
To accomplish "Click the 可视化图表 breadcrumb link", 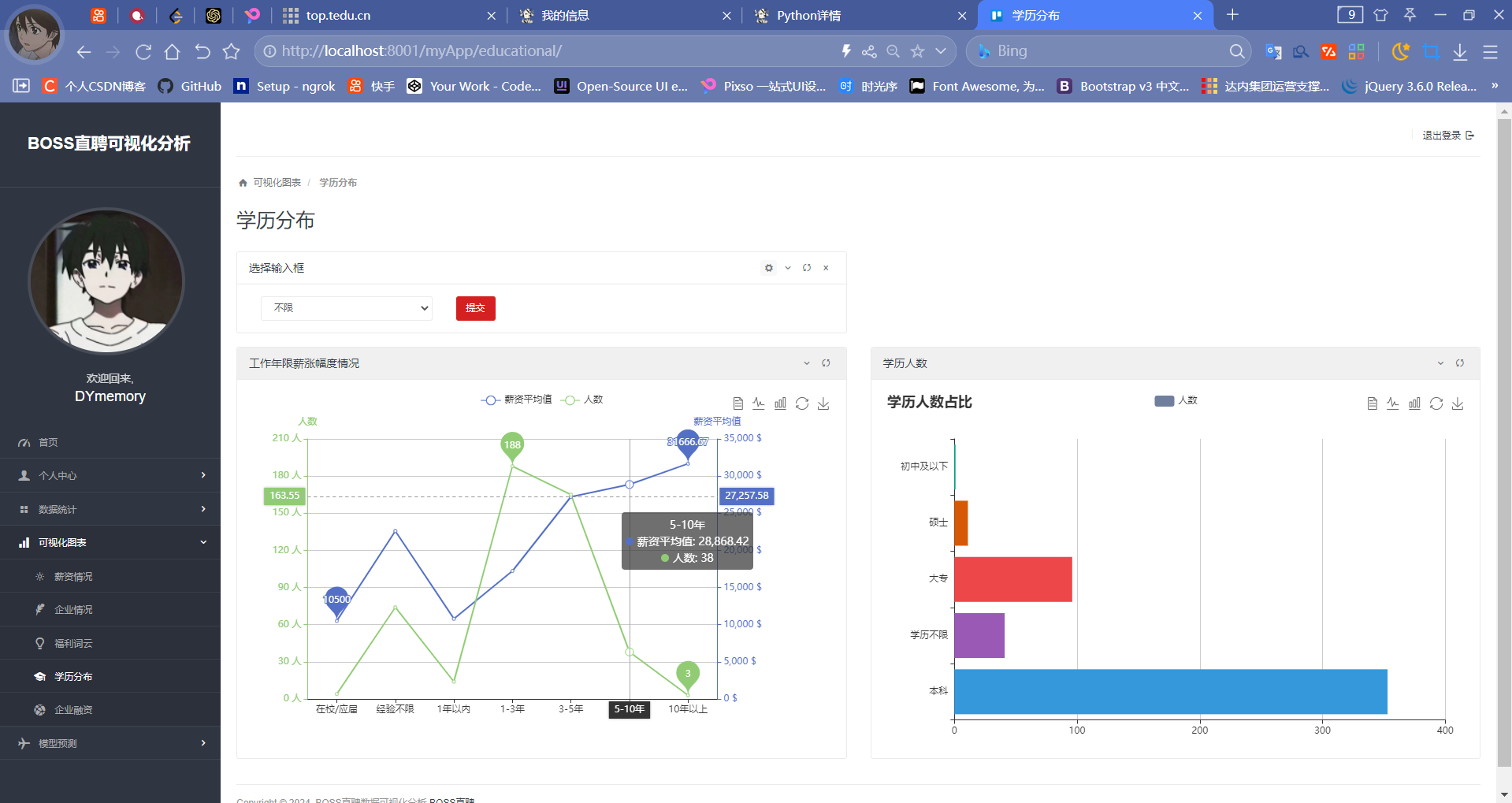I will click(277, 183).
